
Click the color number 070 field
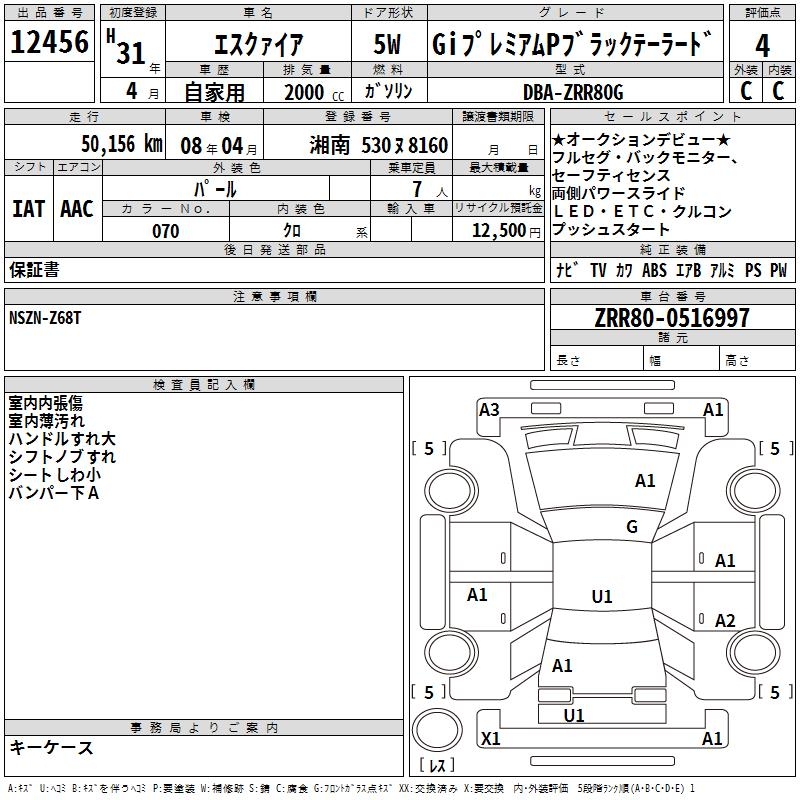166,231
